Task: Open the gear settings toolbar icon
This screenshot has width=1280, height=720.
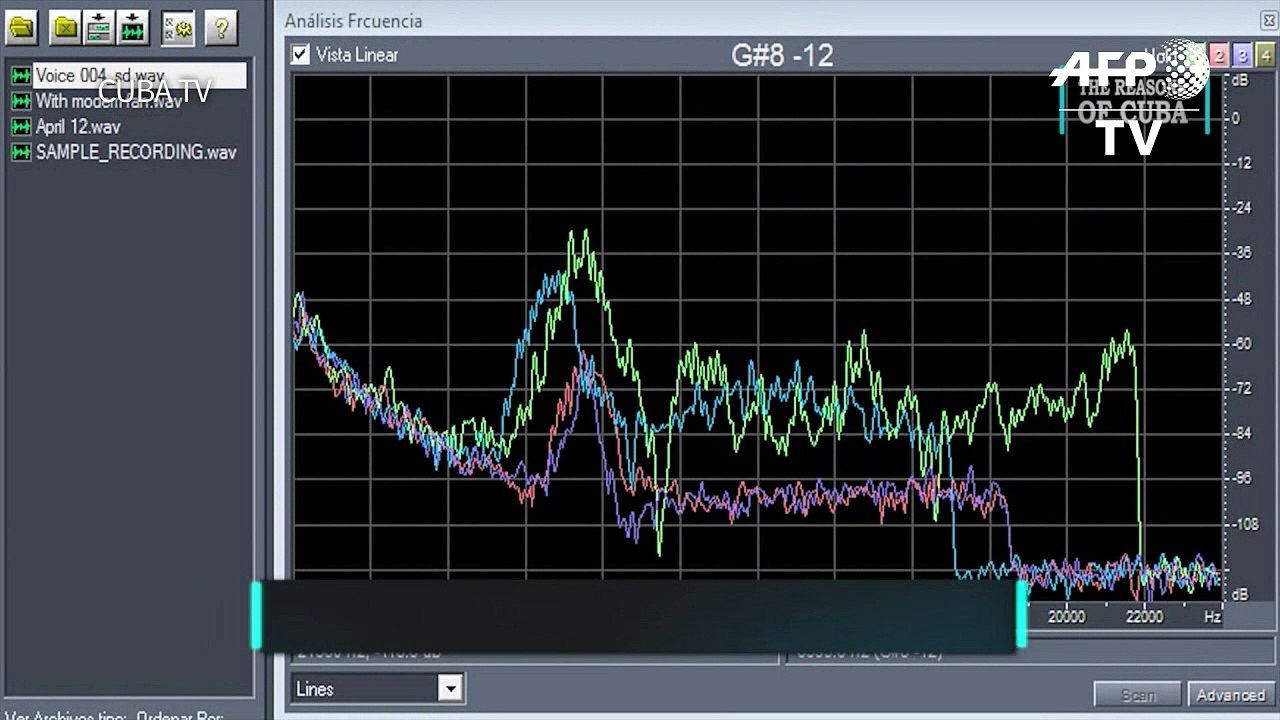Action: pos(177,29)
